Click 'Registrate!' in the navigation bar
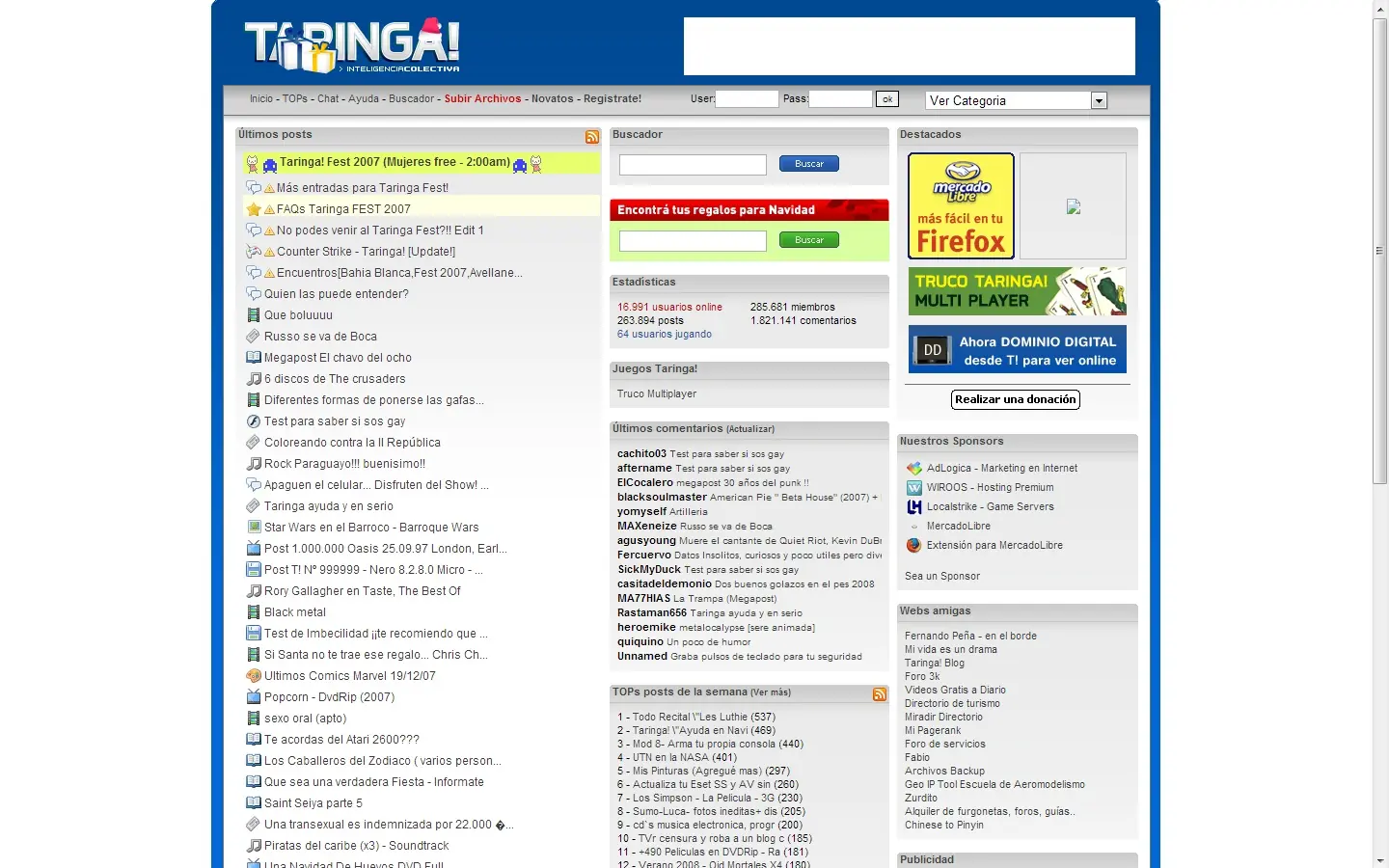The width and height of the screenshot is (1389, 868). pos(613,99)
